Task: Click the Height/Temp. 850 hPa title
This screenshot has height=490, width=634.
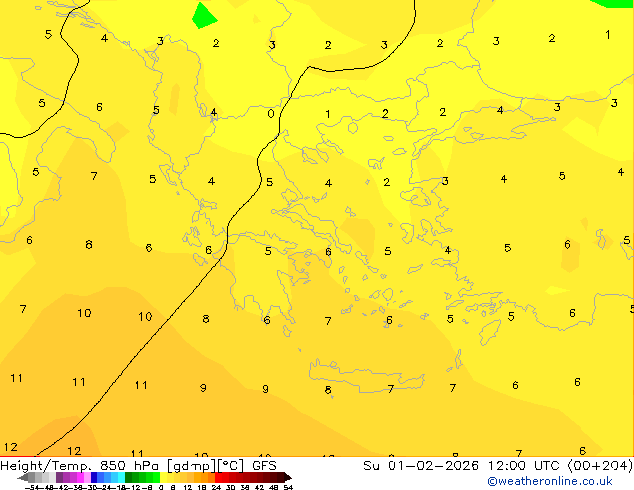Action: (82, 465)
